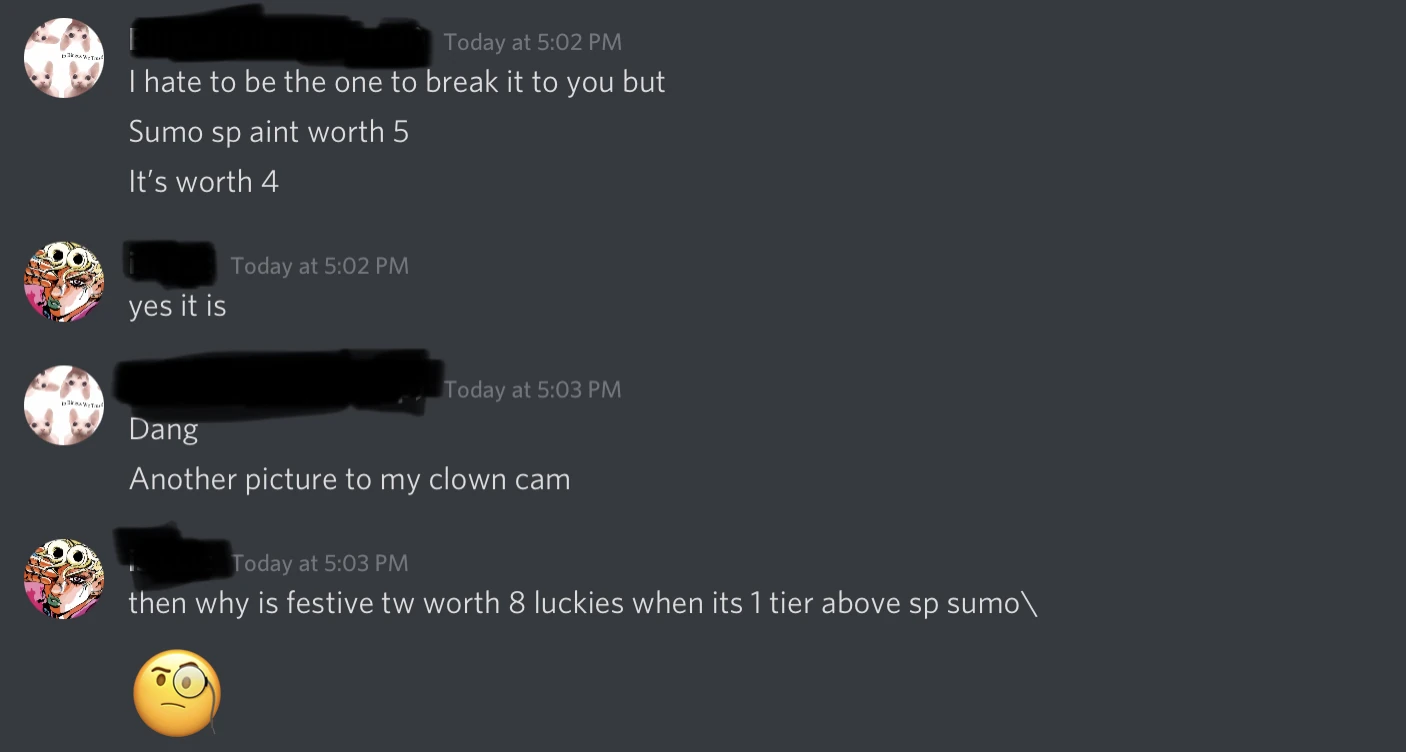Select message 'Sumo sp aint worth 5'
The image size is (1406, 752).
point(269,132)
